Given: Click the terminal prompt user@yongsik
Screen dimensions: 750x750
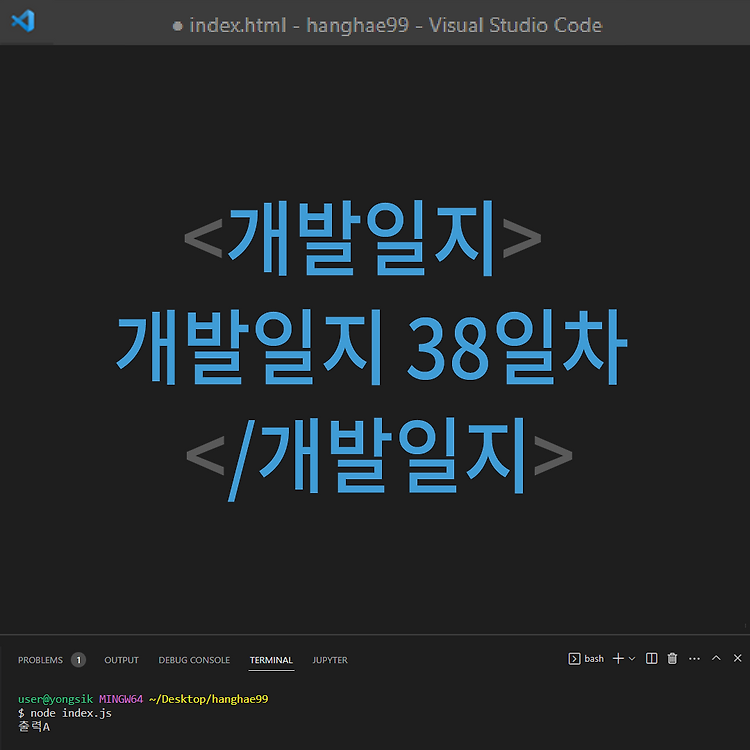Looking at the screenshot, I should (55, 699).
